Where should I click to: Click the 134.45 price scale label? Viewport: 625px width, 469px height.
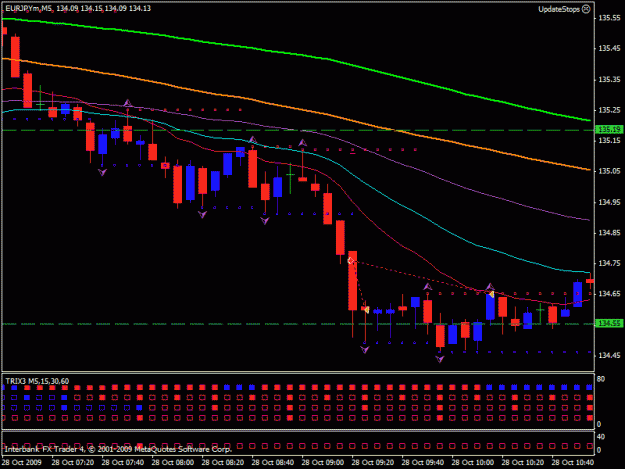pos(609,355)
